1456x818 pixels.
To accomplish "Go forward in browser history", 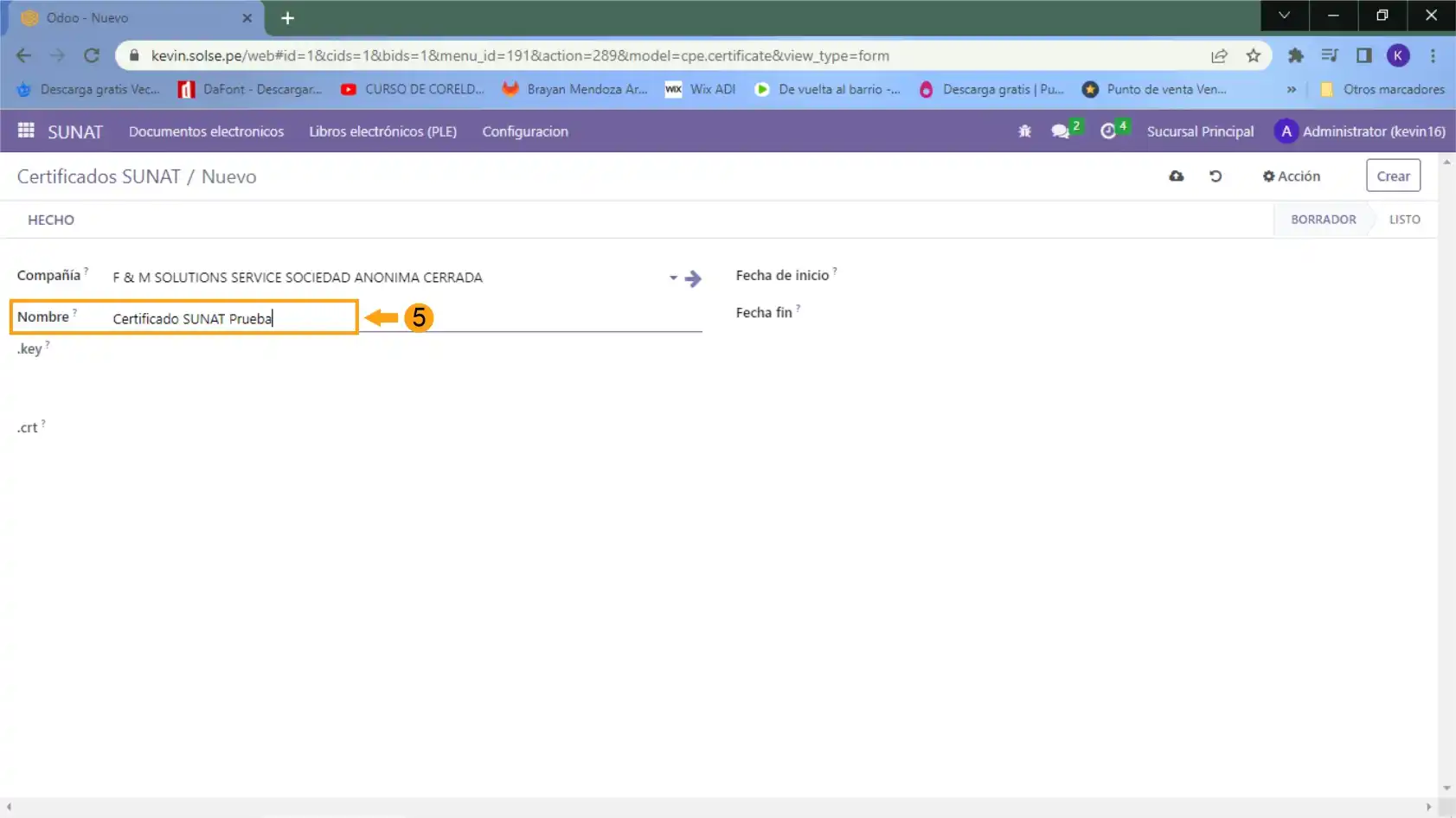I will (x=57, y=55).
